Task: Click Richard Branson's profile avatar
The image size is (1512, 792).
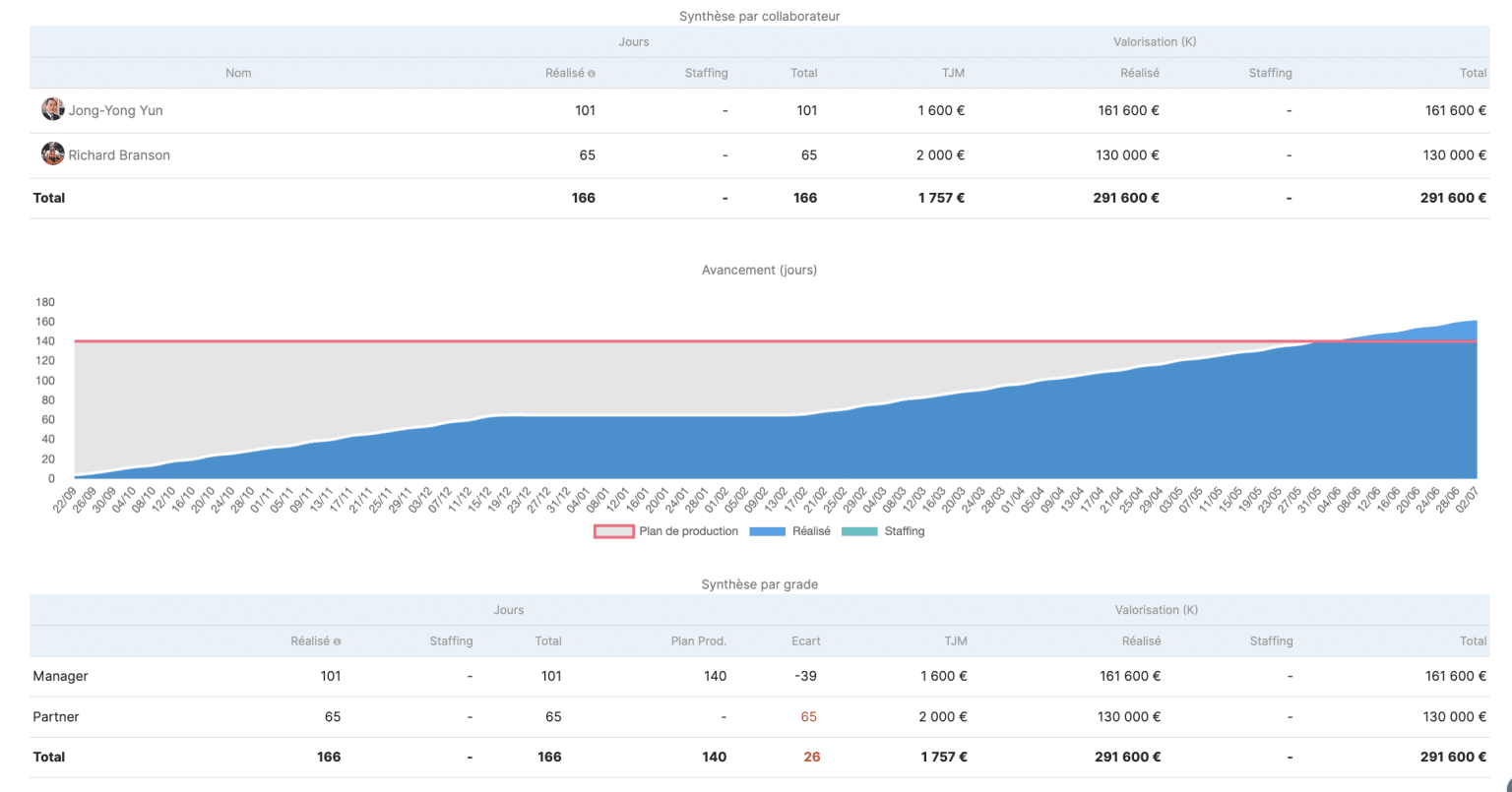Action: coord(52,154)
